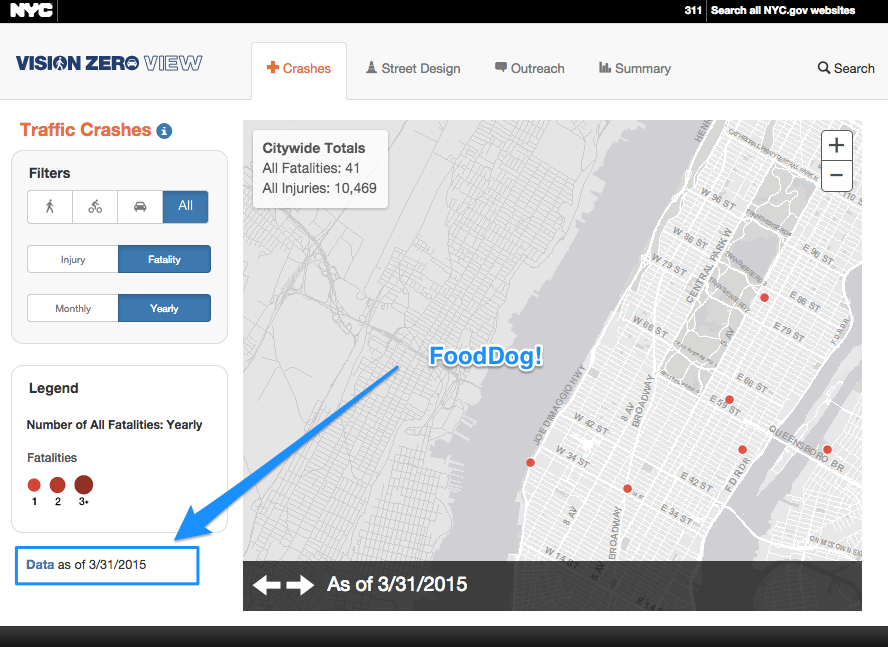Click the Traffic Crashes info icon
Screen dimensions: 888x647
[x=164, y=131]
